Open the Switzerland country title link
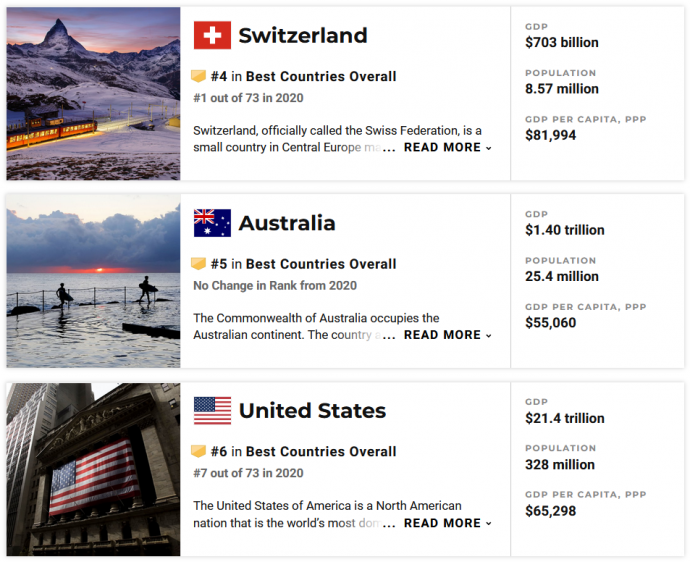 click(x=303, y=36)
